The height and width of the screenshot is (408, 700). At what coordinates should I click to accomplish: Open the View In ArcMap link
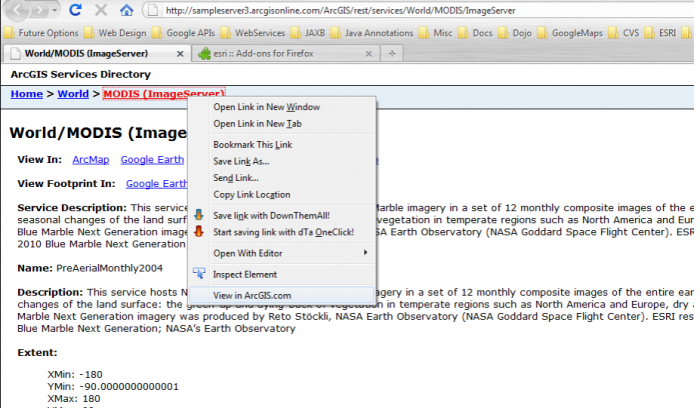click(x=91, y=160)
